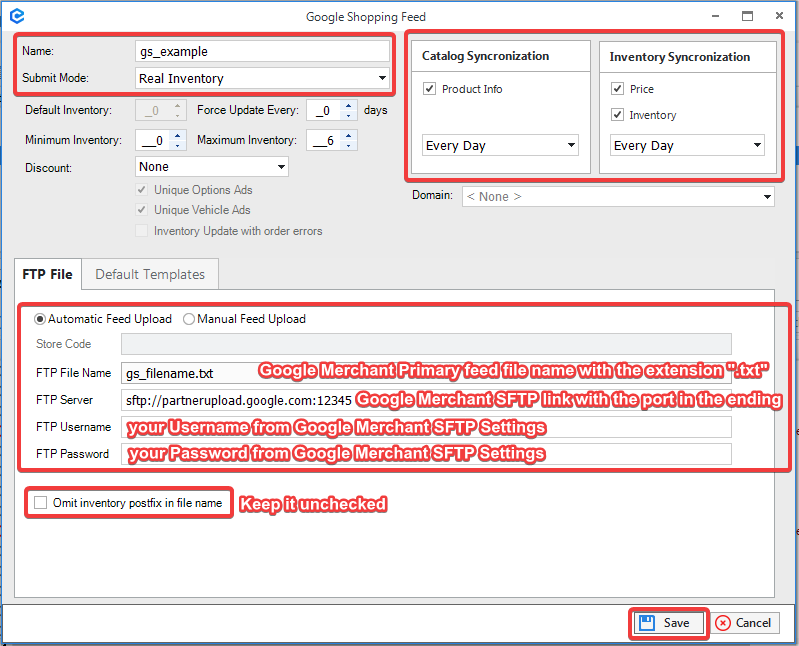Click the Cancel button
This screenshot has height=646, width=799.
click(745, 623)
